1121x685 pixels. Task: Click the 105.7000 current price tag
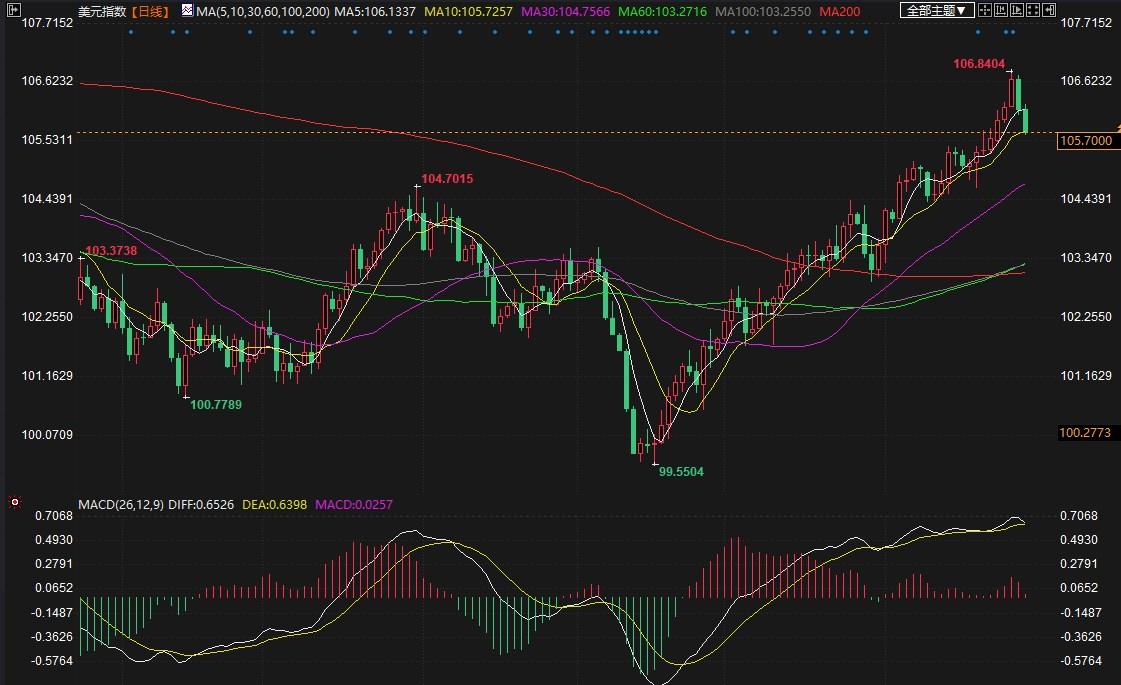click(1085, 141)
